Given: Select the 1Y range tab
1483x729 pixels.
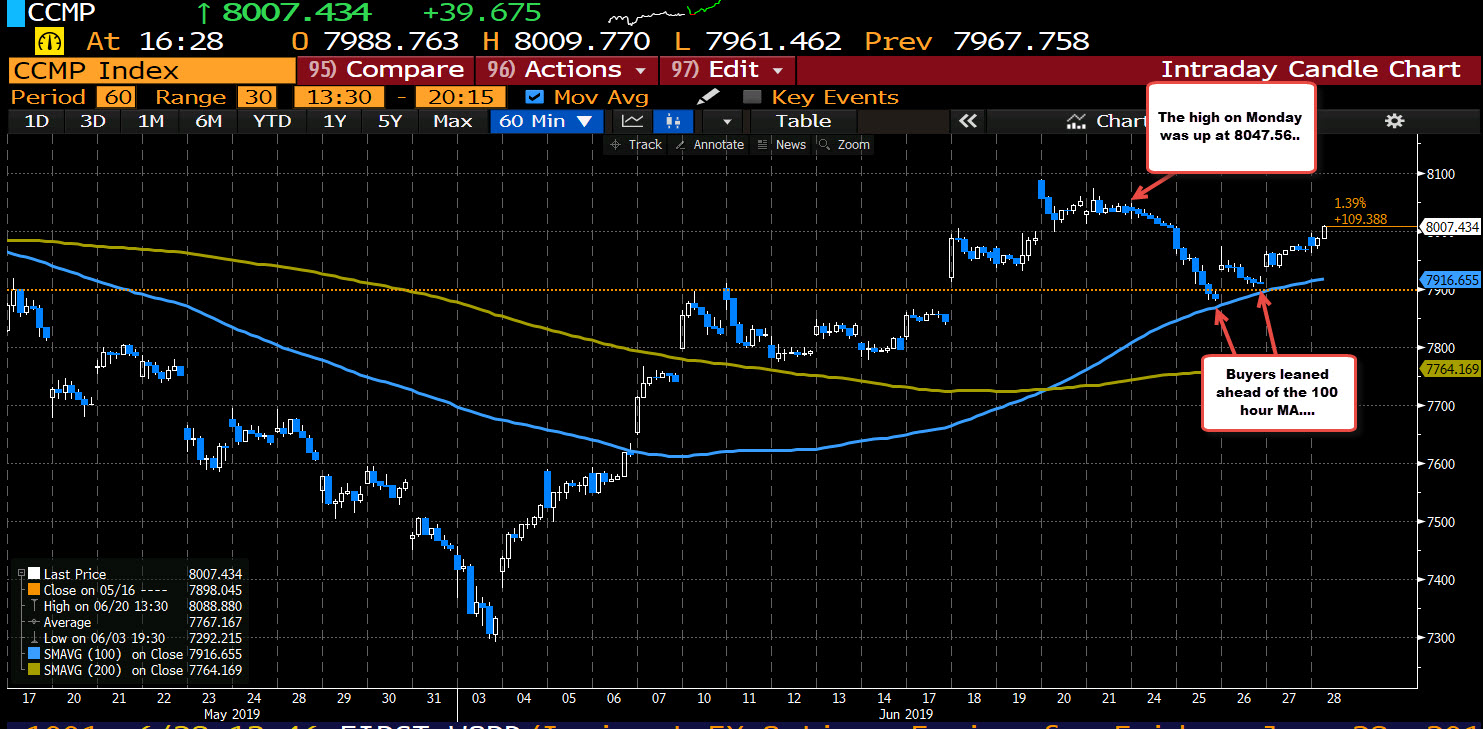Looking at the screenshot, I should (x=334, y=121).
